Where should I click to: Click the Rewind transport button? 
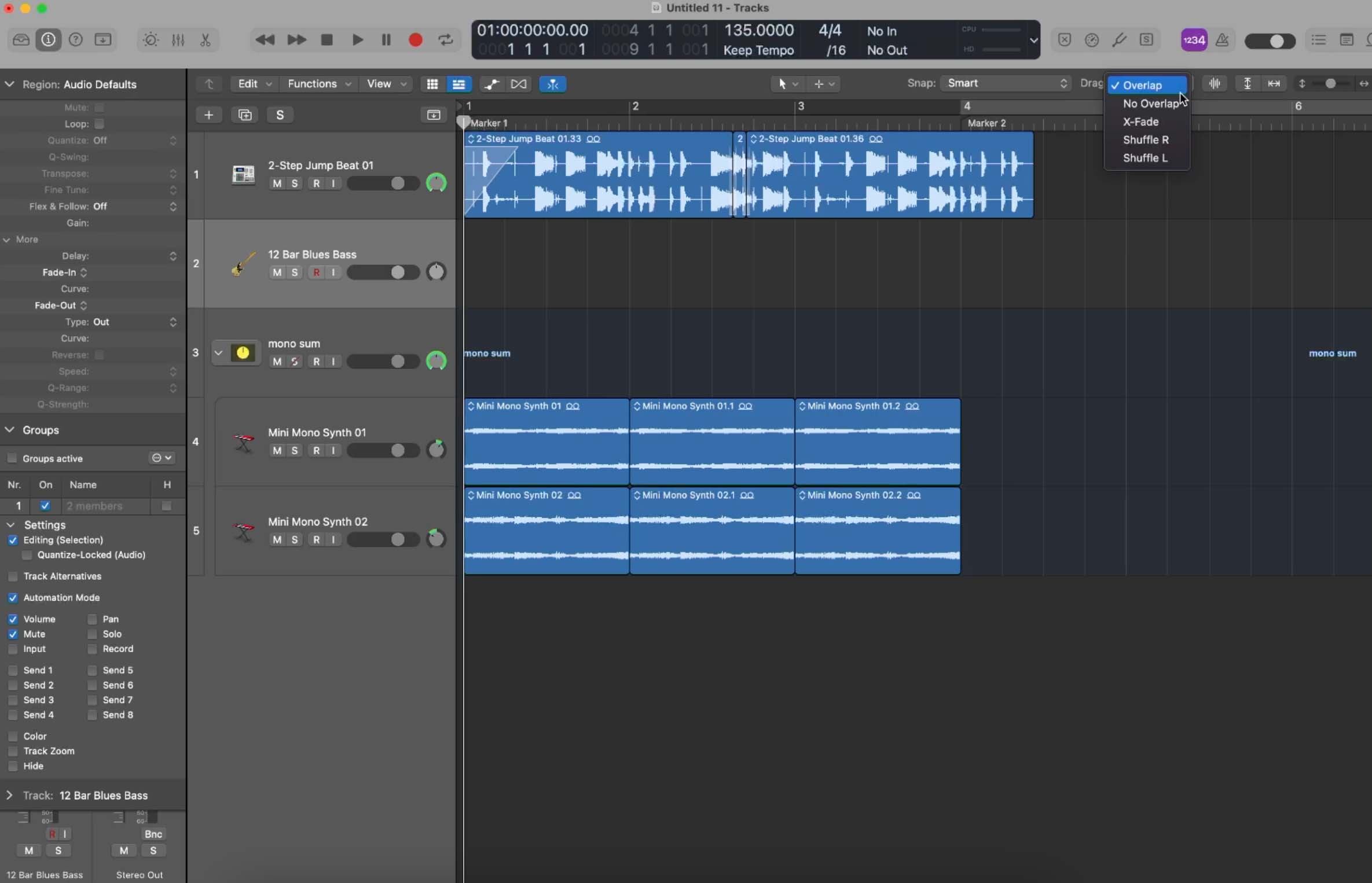tap(265, 40)
